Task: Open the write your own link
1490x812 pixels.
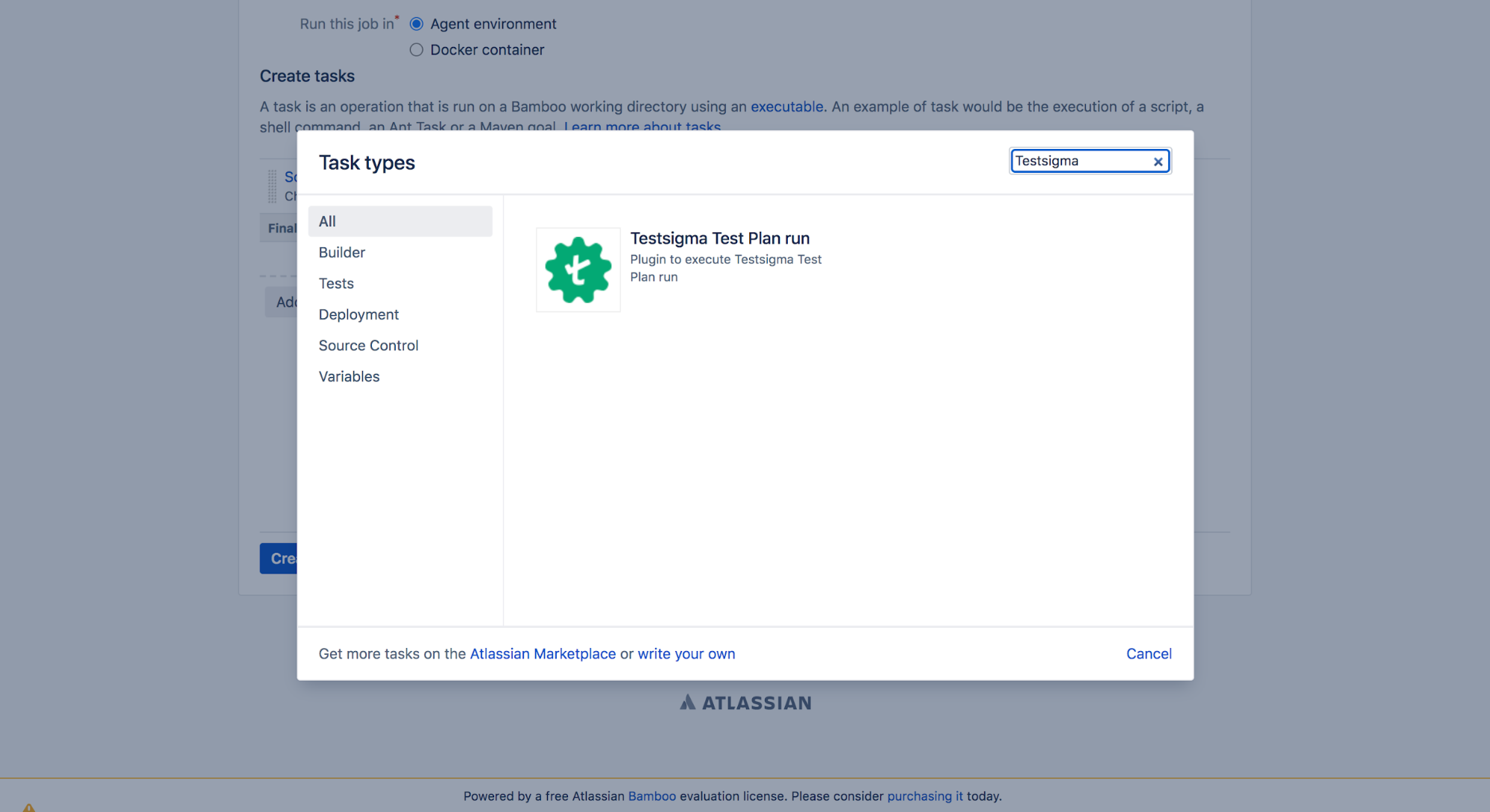Action: coord(686,653)
